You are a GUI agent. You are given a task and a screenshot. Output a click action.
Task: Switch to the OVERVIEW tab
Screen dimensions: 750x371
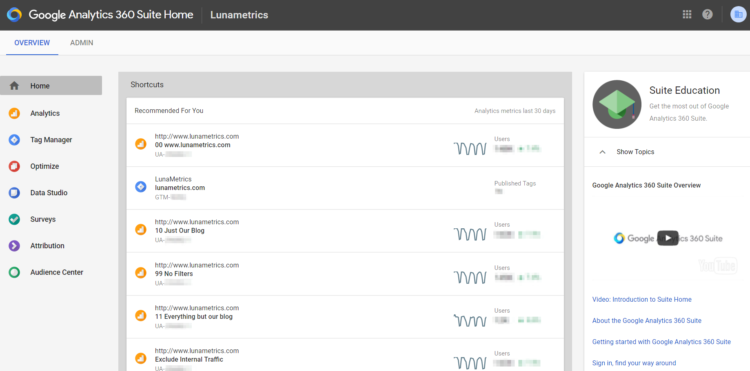click(x=32, y=43)
